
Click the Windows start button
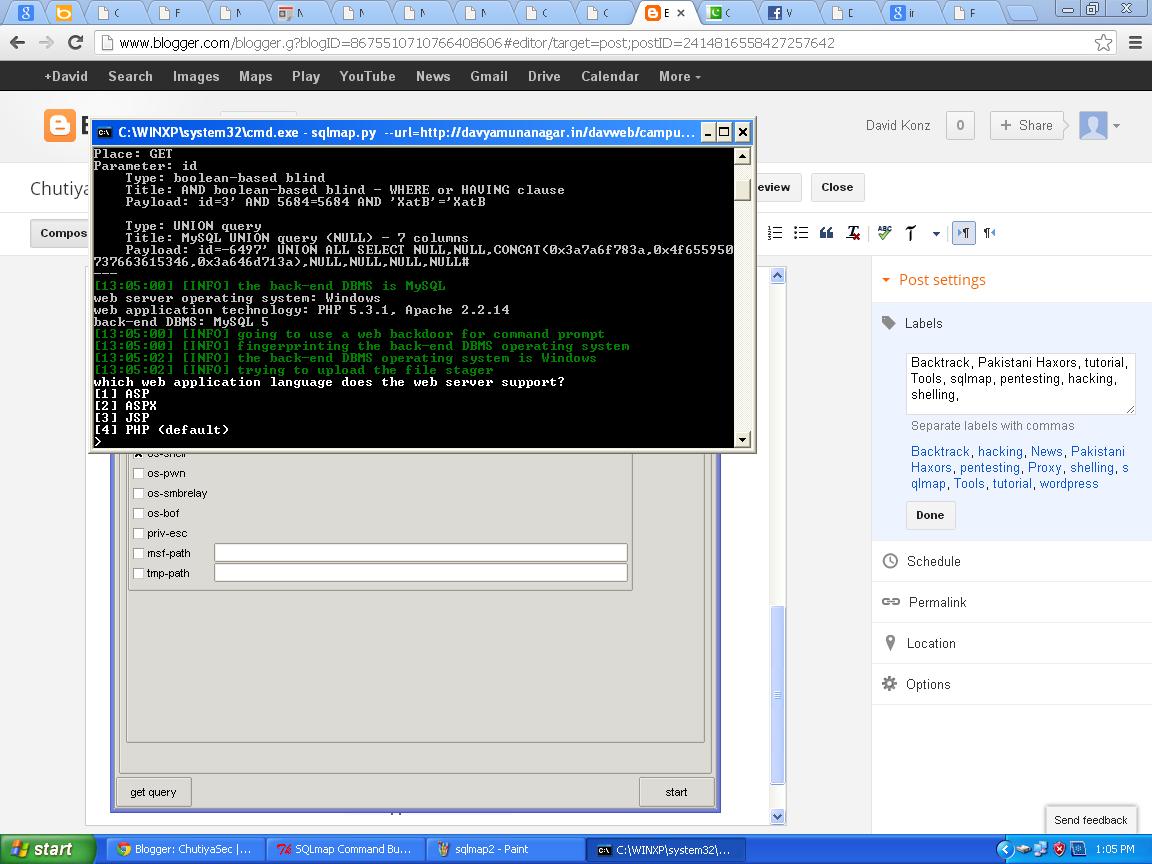pos(46,849)
